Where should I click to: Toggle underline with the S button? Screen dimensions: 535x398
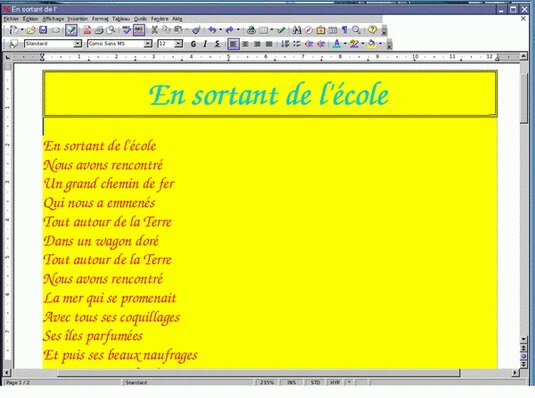(x=217, y=44)
